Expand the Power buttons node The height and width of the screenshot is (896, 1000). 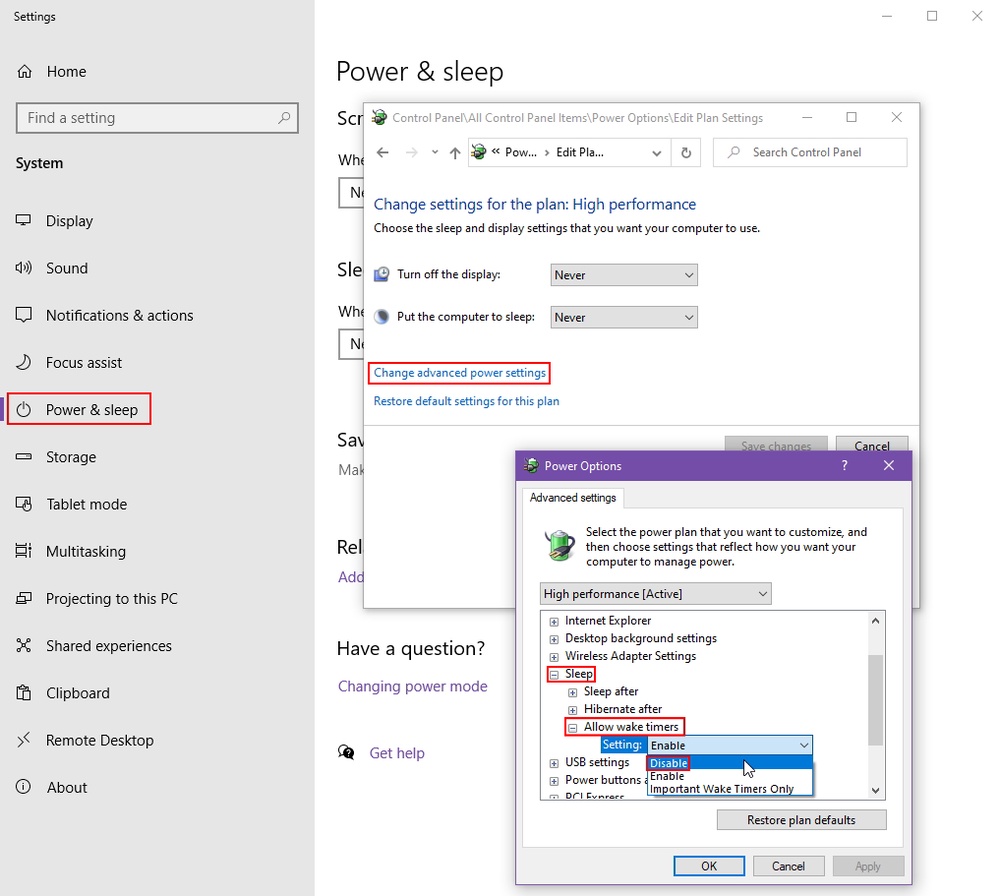[554, 781]
